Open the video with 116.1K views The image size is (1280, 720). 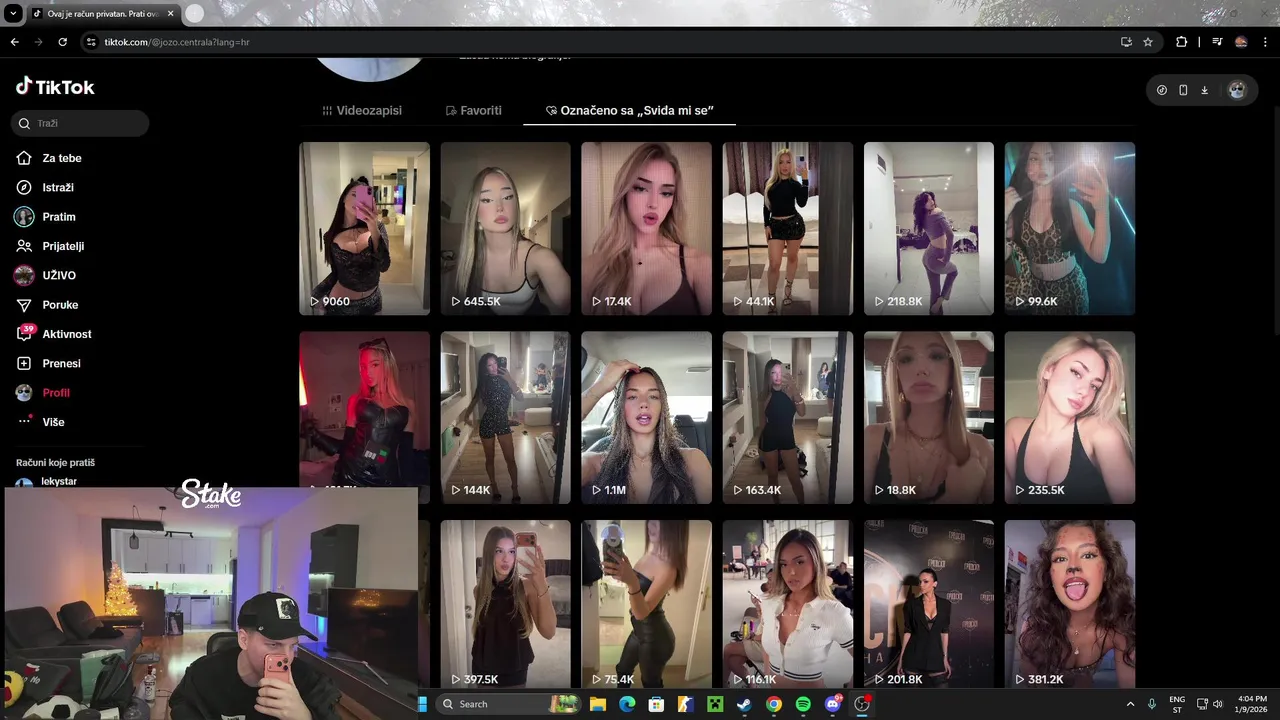[788, 604]
